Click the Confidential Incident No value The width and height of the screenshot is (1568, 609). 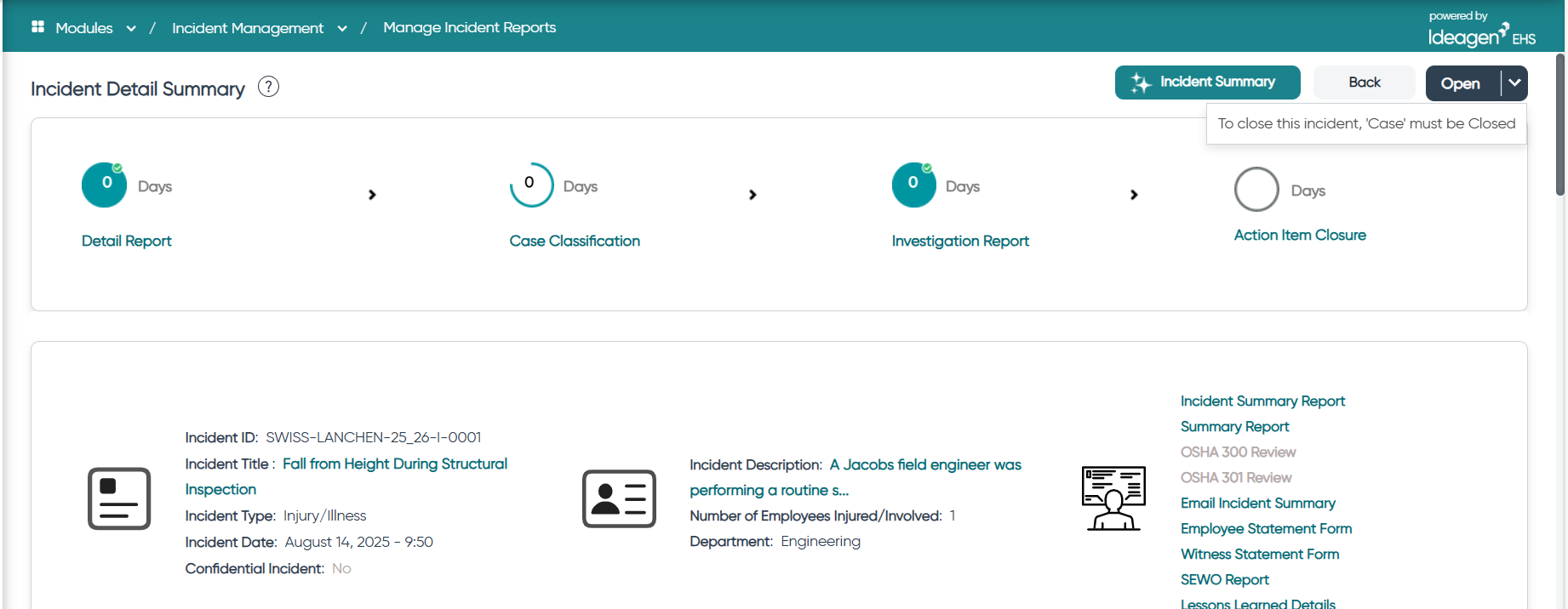click(x=341, y=568)
